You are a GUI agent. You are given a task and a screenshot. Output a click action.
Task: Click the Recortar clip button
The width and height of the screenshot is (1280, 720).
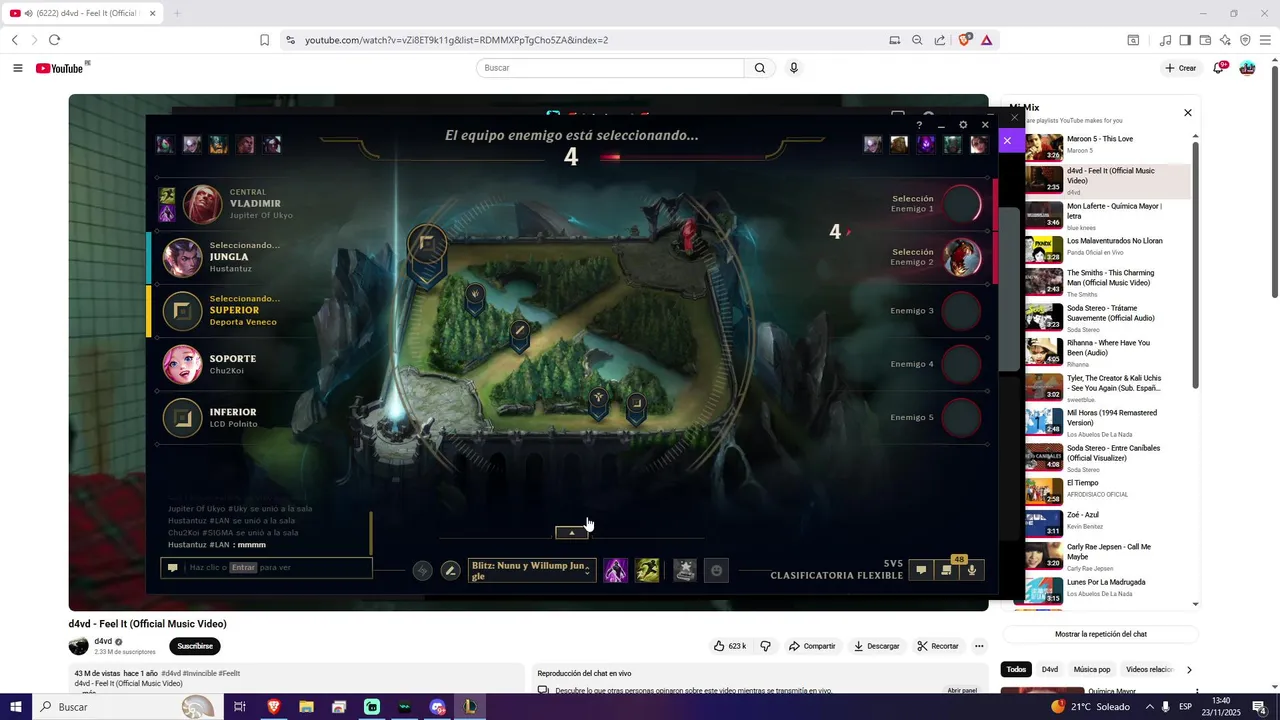coord(938,646)
